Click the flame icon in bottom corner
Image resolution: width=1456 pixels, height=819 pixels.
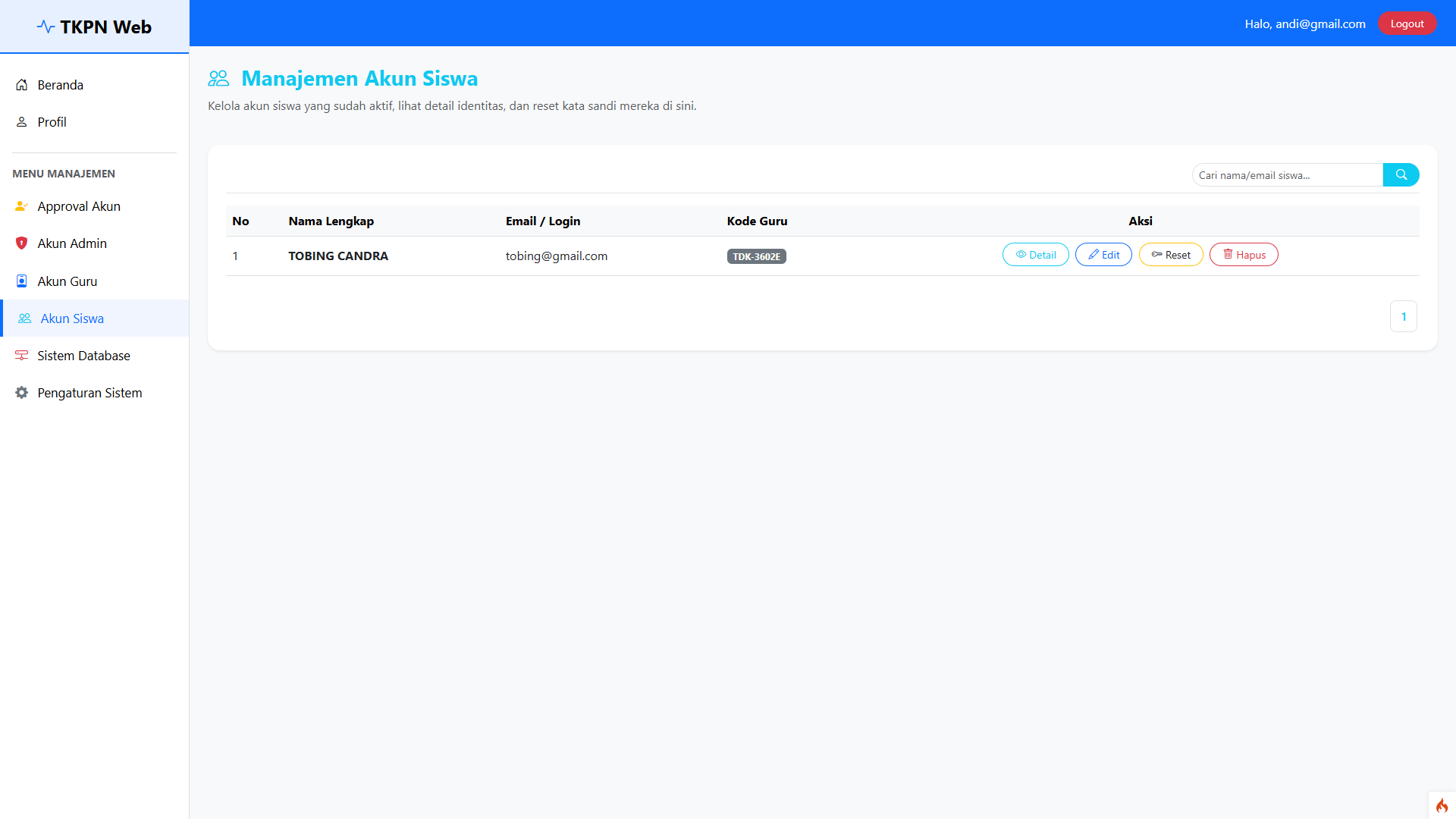[x=1442, y=805]
